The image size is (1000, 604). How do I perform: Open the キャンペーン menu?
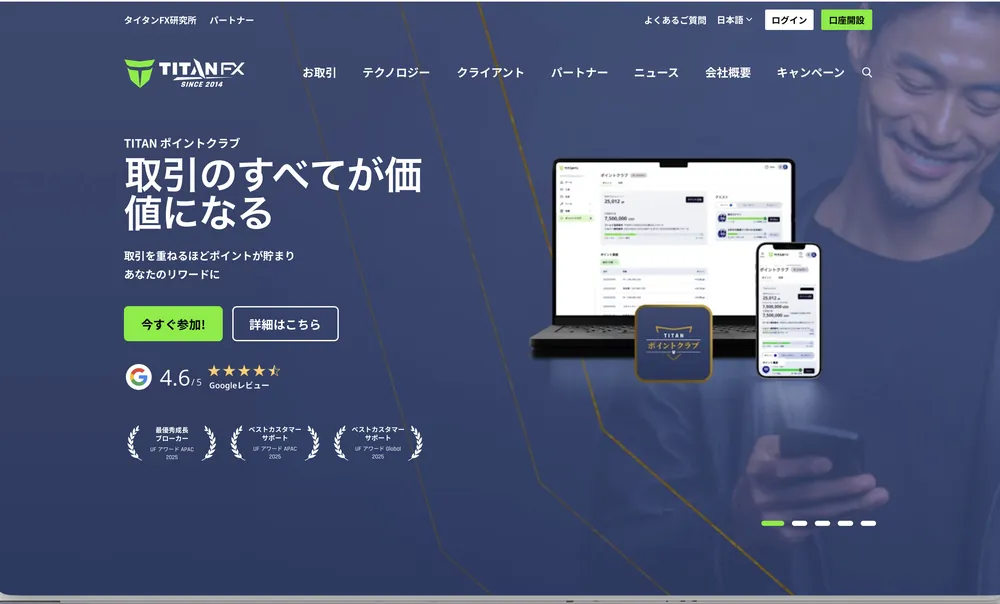(810, 73)
